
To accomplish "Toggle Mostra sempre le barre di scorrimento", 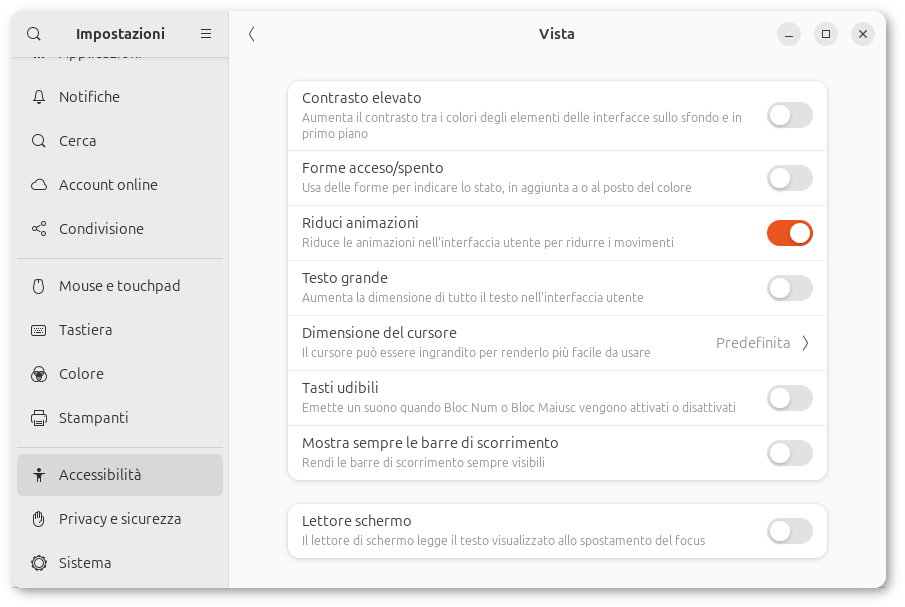I will tap(789, 453).
